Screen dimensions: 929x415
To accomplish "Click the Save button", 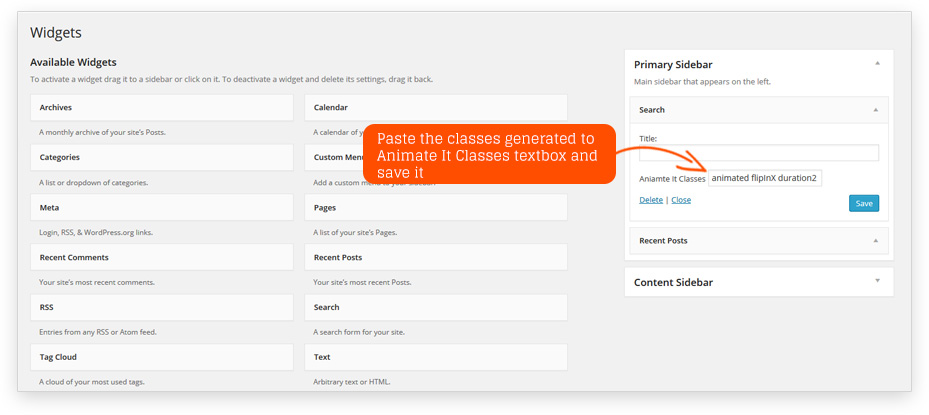I will pyautogui.click(x=864, y=203).
